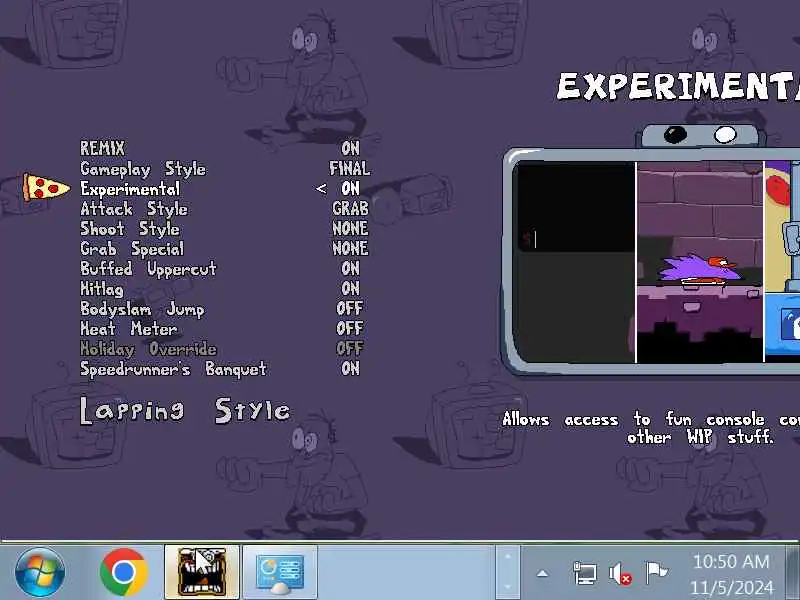Click the muted volume speaker icon

pos(620,574)
